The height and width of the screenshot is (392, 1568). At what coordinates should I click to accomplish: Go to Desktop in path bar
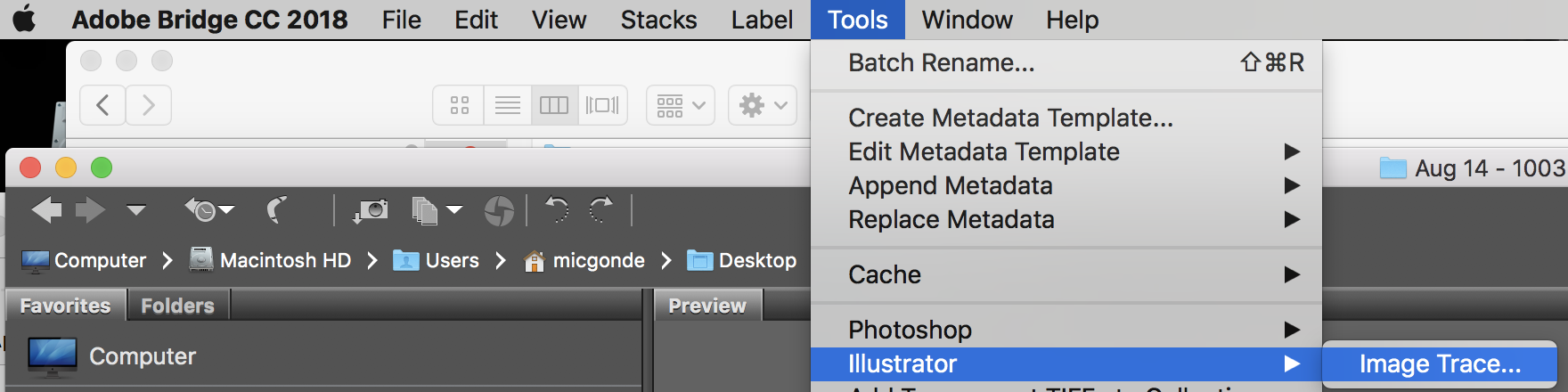click(757, 260)
